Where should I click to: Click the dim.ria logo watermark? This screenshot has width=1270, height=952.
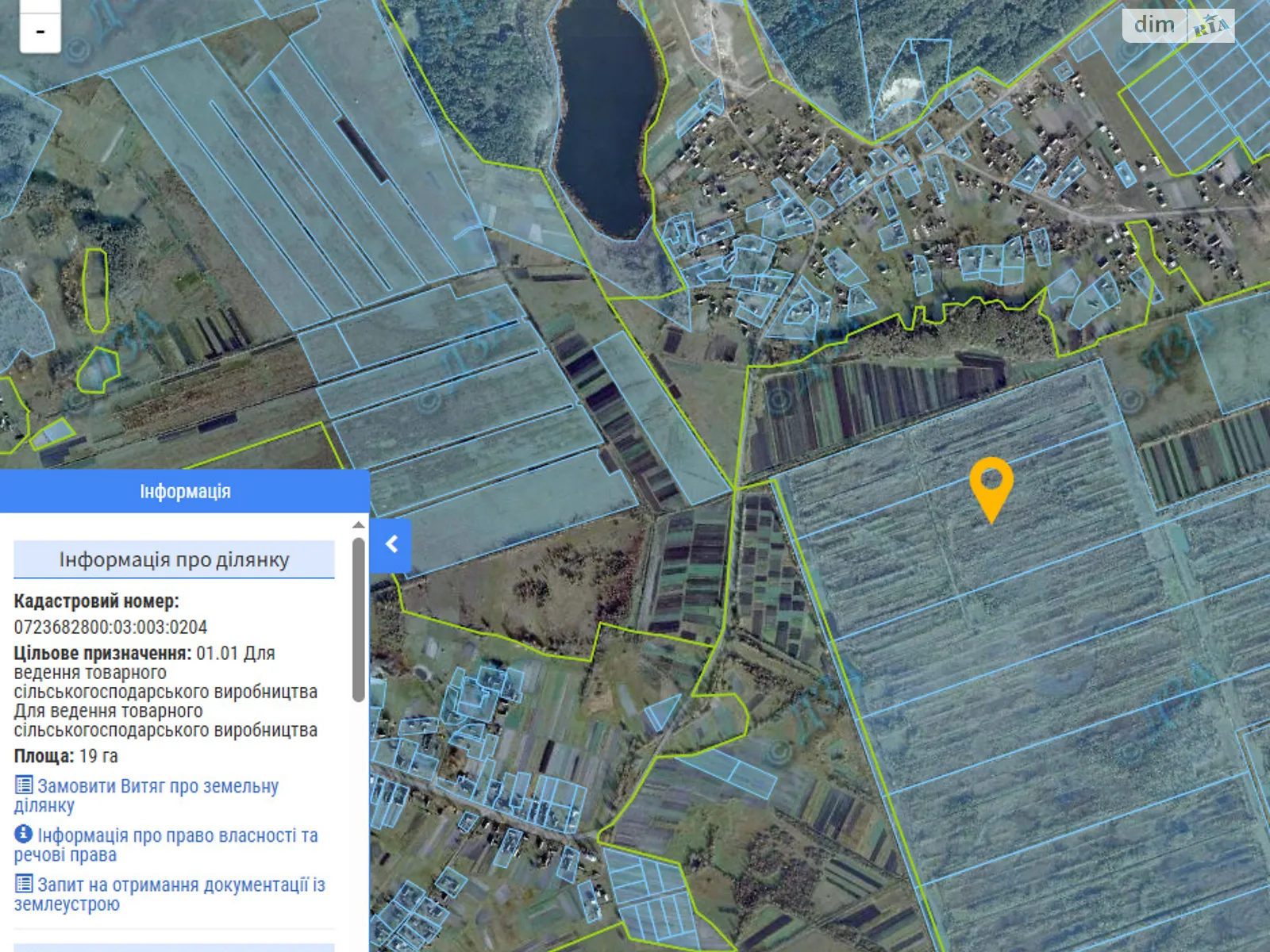pos(1178,25)
